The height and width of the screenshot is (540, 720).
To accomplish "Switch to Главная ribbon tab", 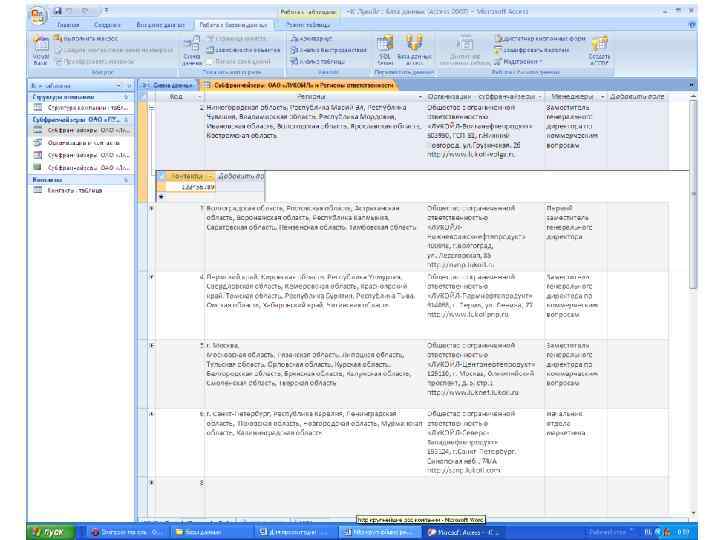I will point(68,25).
